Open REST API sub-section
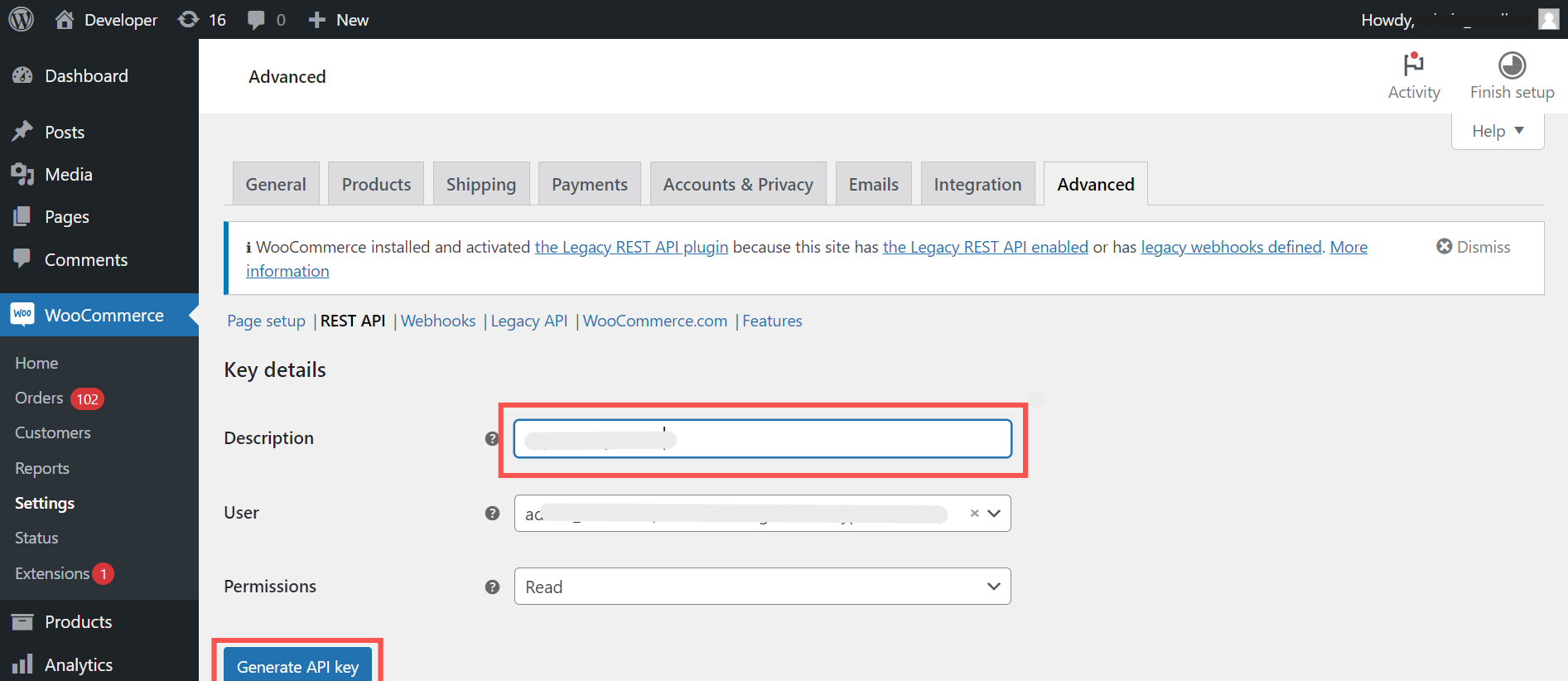1568x681 pixels. 353,321
